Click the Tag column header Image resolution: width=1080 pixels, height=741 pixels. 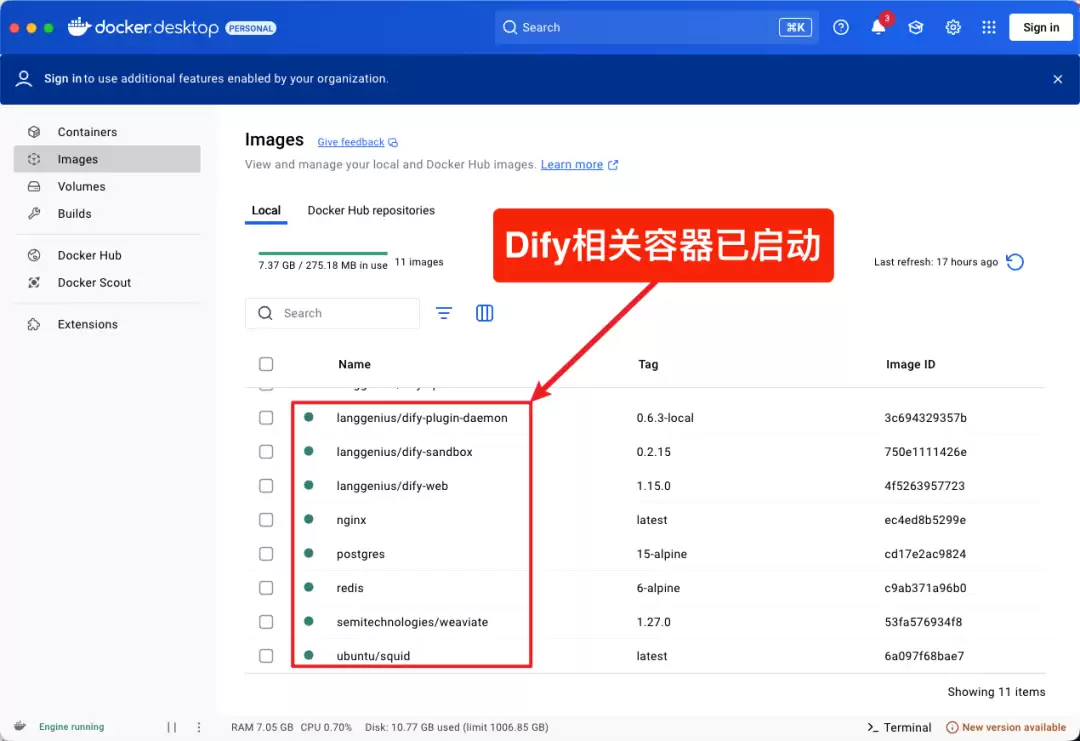click(648, 364)
